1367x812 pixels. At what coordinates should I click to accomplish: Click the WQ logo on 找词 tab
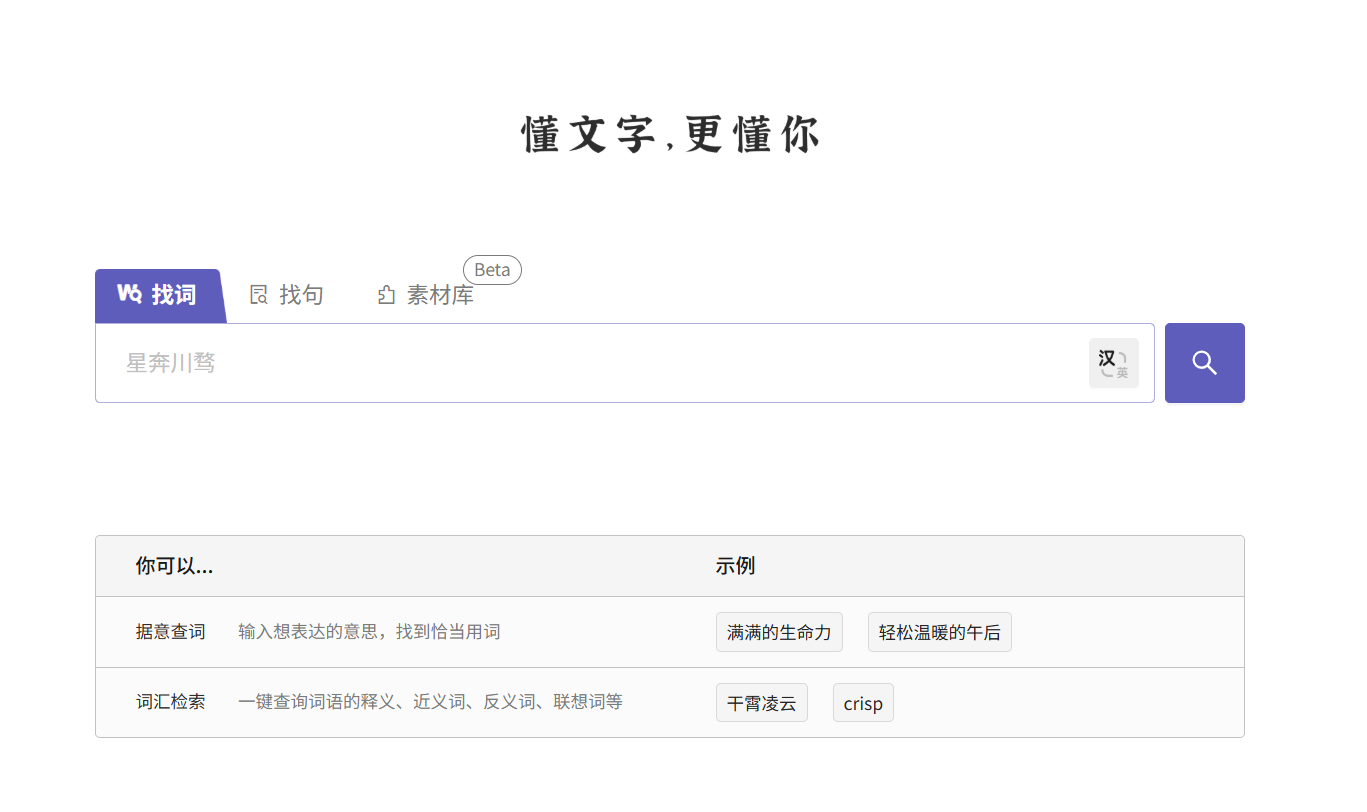[129, 294]
